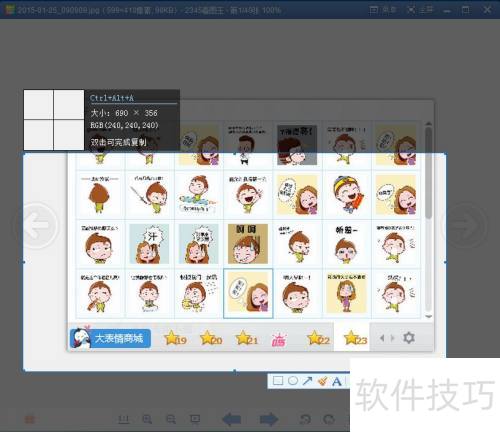500x432 pixels.
Task: Rotate image counterclockwise
Action: (x=305, y=419)
